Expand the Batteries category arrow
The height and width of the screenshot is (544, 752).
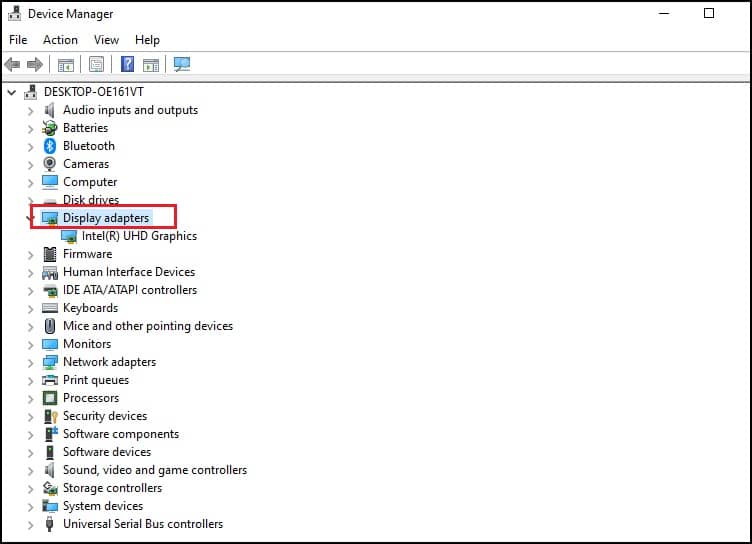pyautogui.click(x=31, y=129)
